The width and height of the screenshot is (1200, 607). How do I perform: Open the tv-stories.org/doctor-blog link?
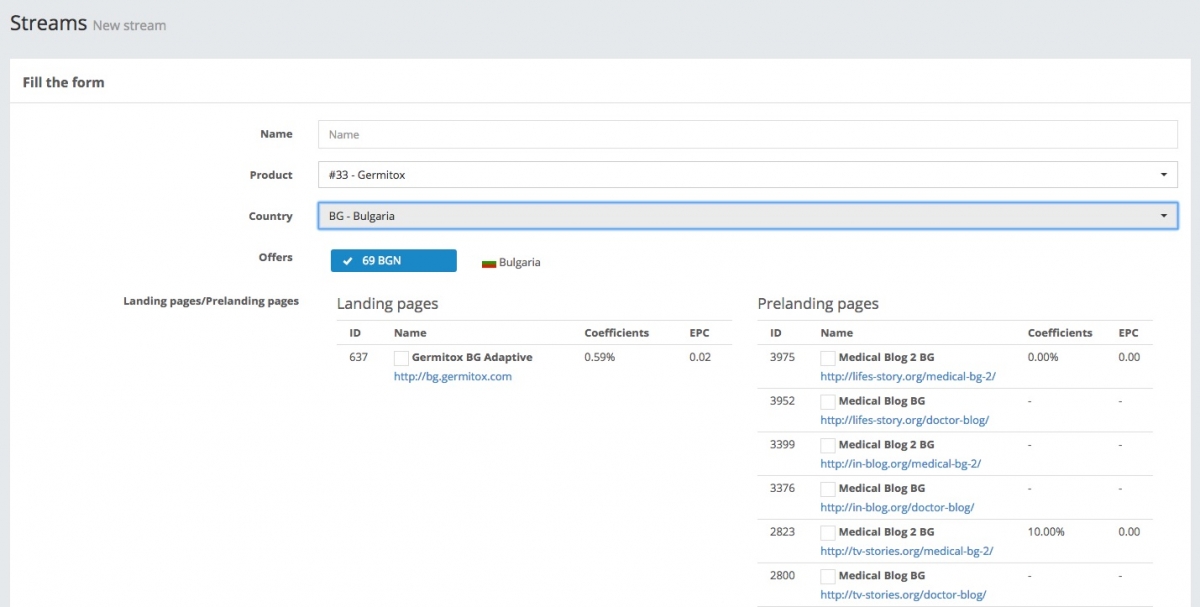[x=903, y=595]
